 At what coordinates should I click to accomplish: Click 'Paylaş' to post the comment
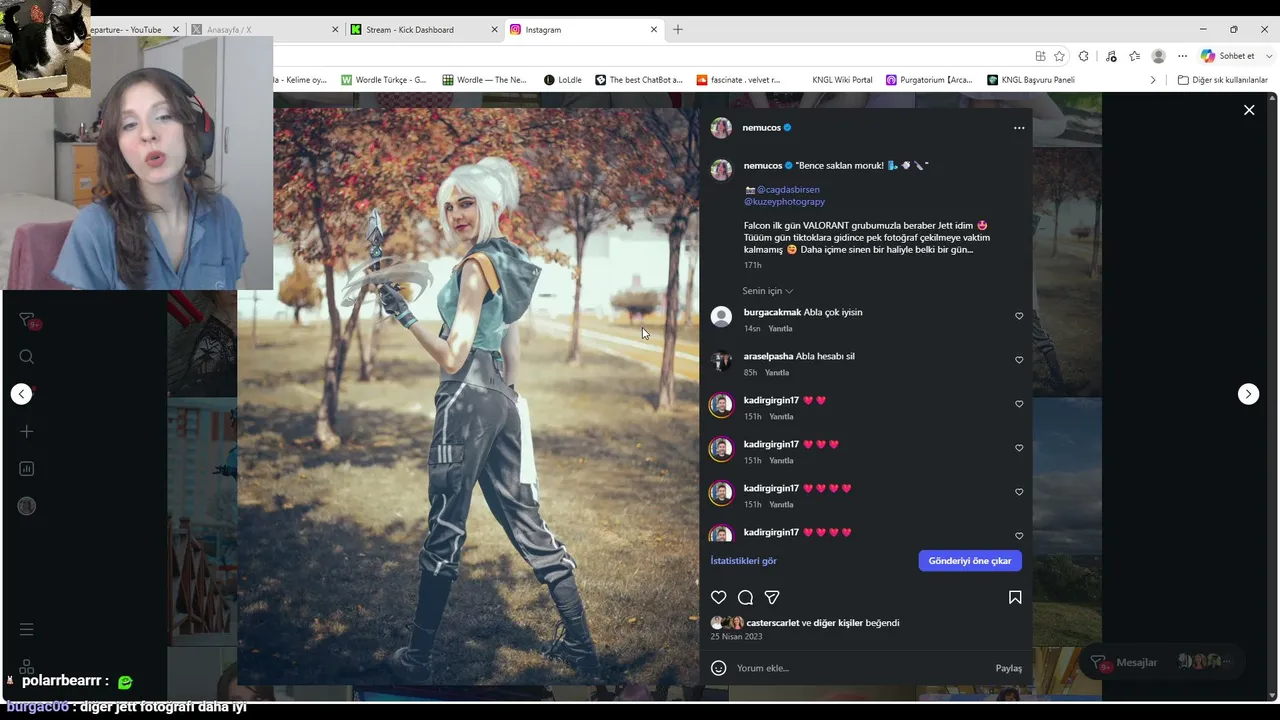click(1008, 668)
